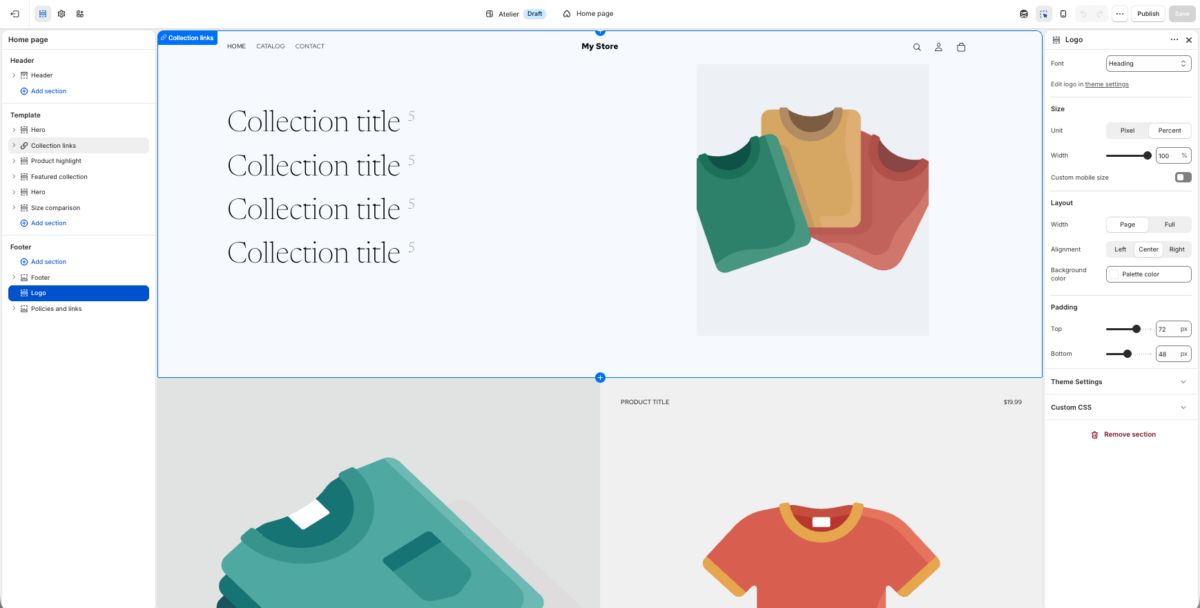Click the Logo section icon in panel header
This screenshot has height=608, width=1200.
click(x=1057, y=40)
